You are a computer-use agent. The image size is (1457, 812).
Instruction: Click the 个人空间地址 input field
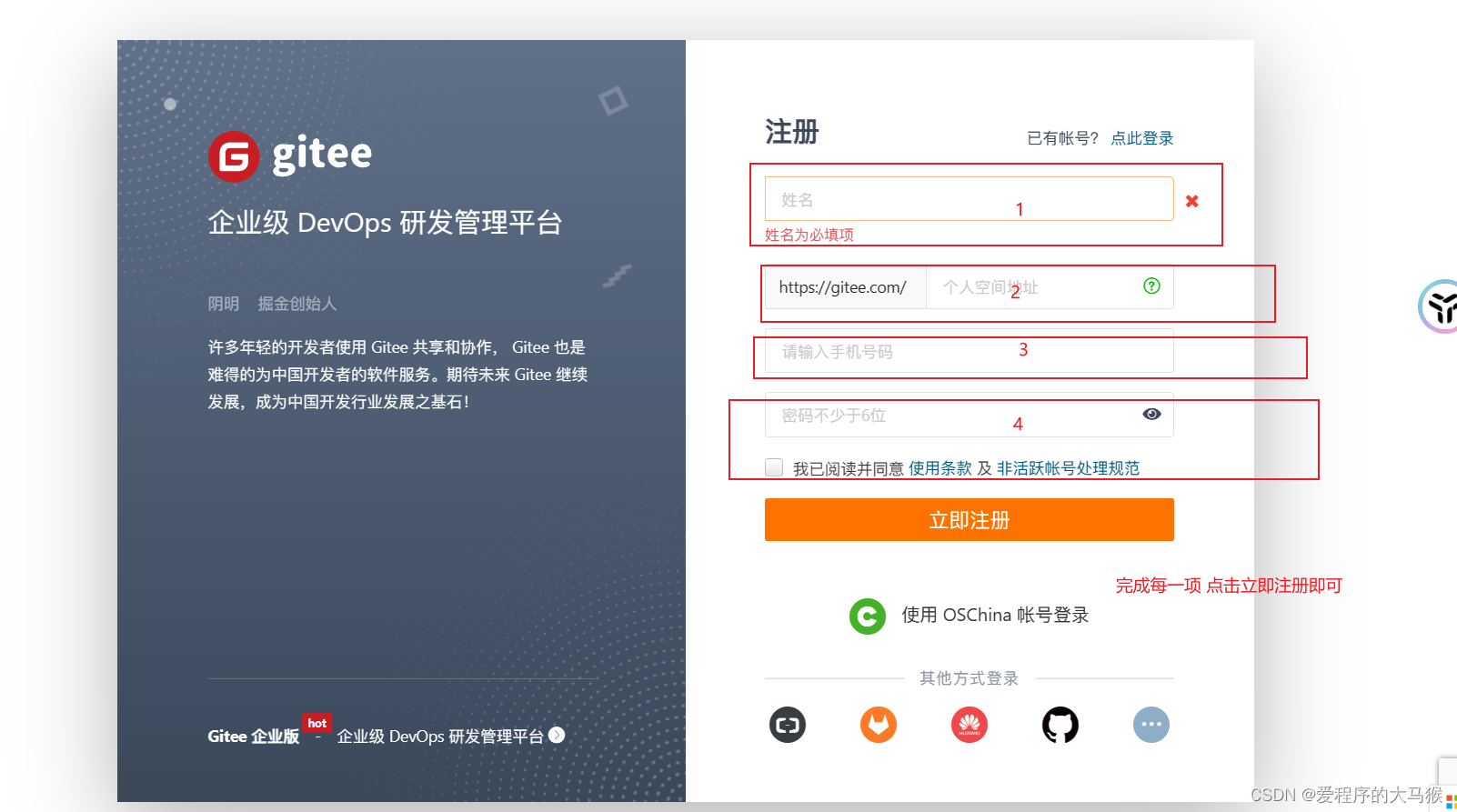click(1050, 287)
